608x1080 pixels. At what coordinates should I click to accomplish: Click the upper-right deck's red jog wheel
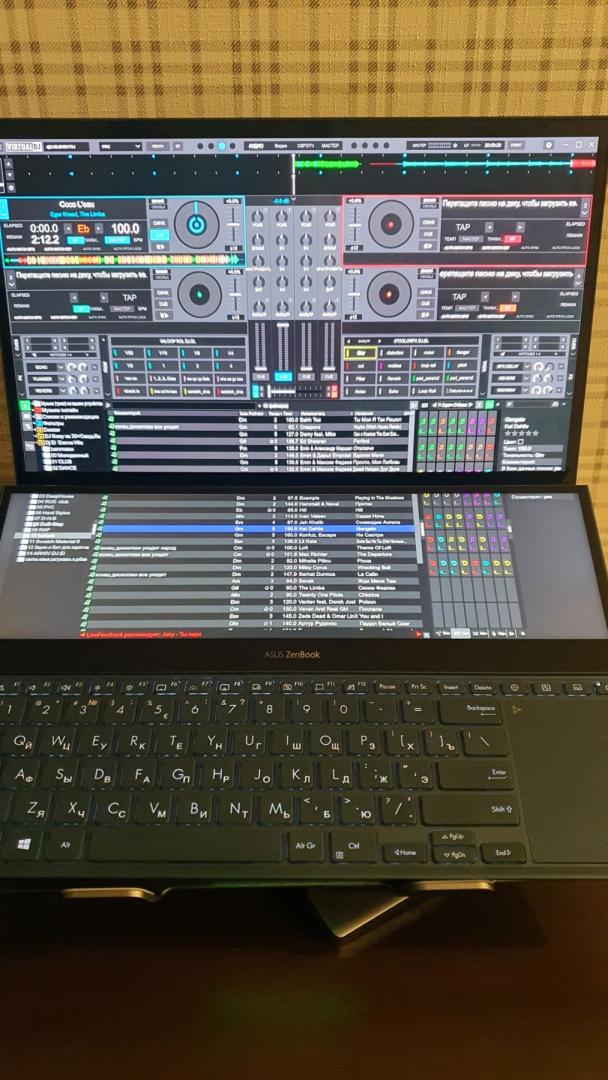point(391,224)
